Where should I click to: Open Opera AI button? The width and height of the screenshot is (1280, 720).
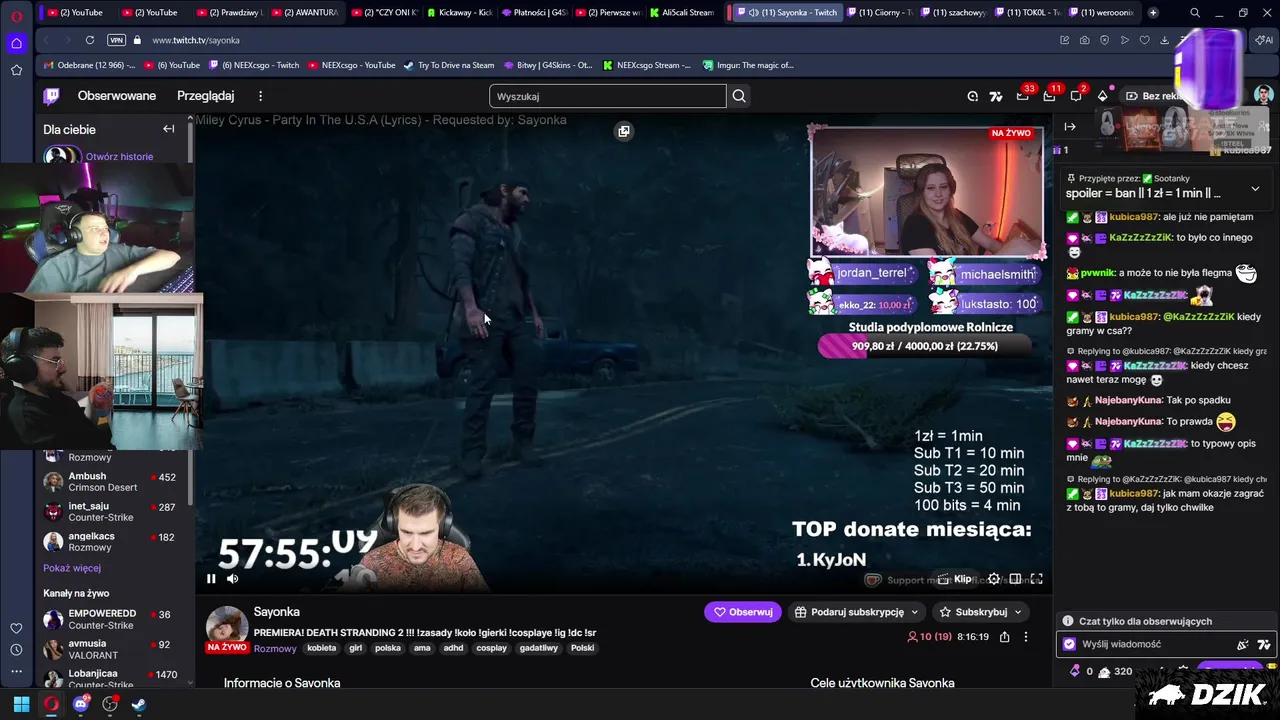[x=1263, y=40]
